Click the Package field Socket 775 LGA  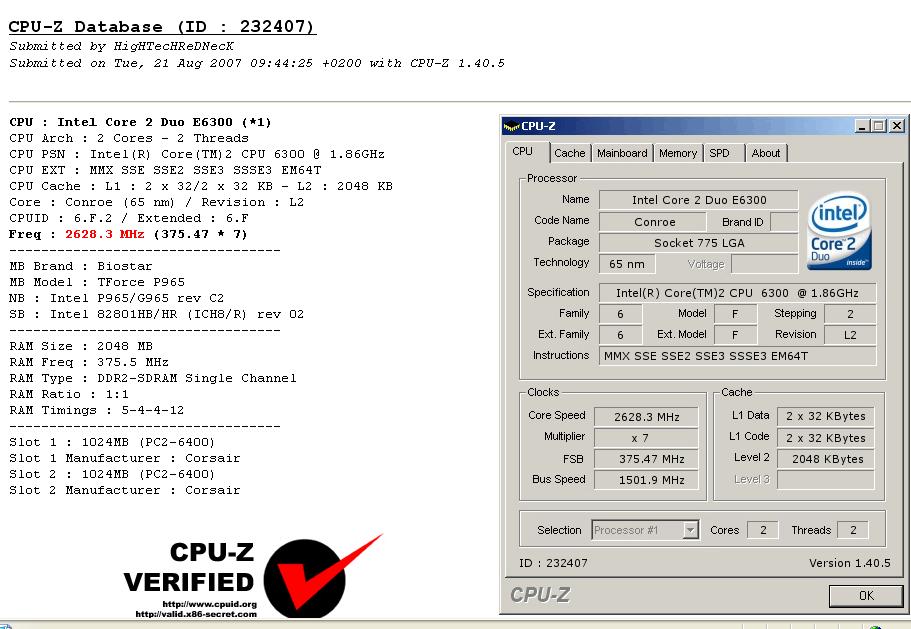pos(698,243)
